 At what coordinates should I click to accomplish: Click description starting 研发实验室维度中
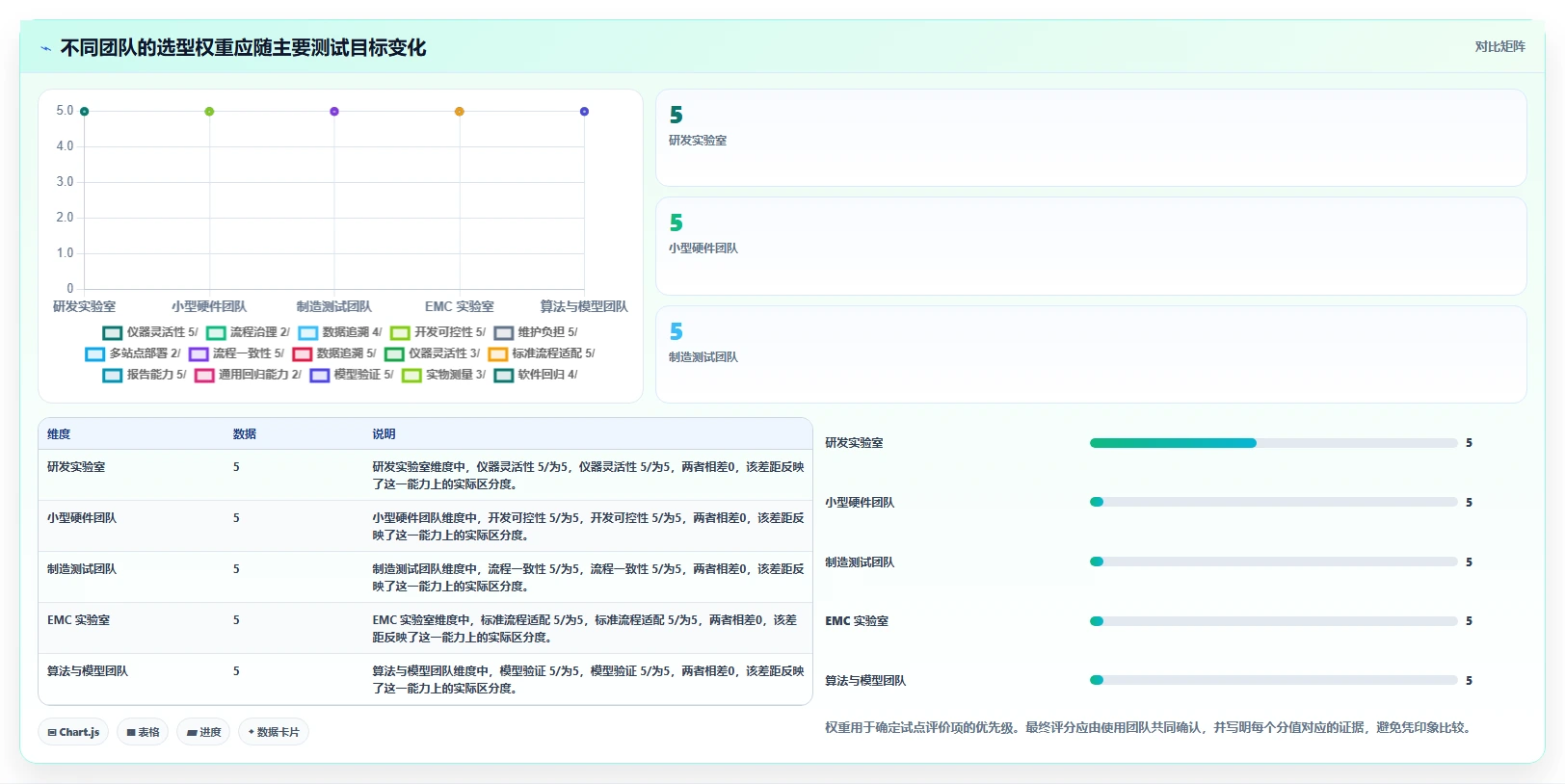click(x=588, y=476)
